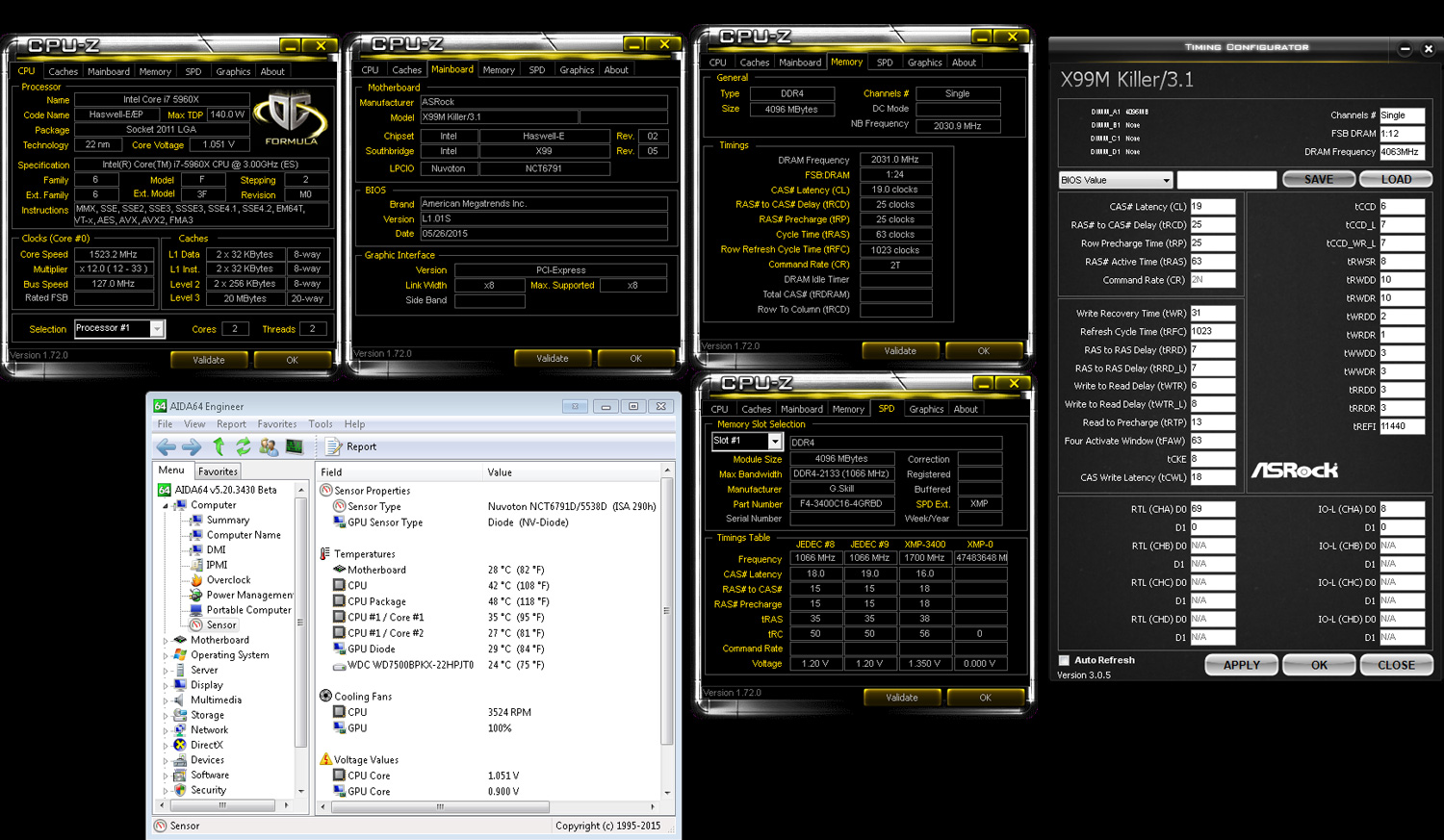Click Validate in the CPU-Z Processor window
The width and height of the screenshot is (1444, 840).
[x=209, y=360]
